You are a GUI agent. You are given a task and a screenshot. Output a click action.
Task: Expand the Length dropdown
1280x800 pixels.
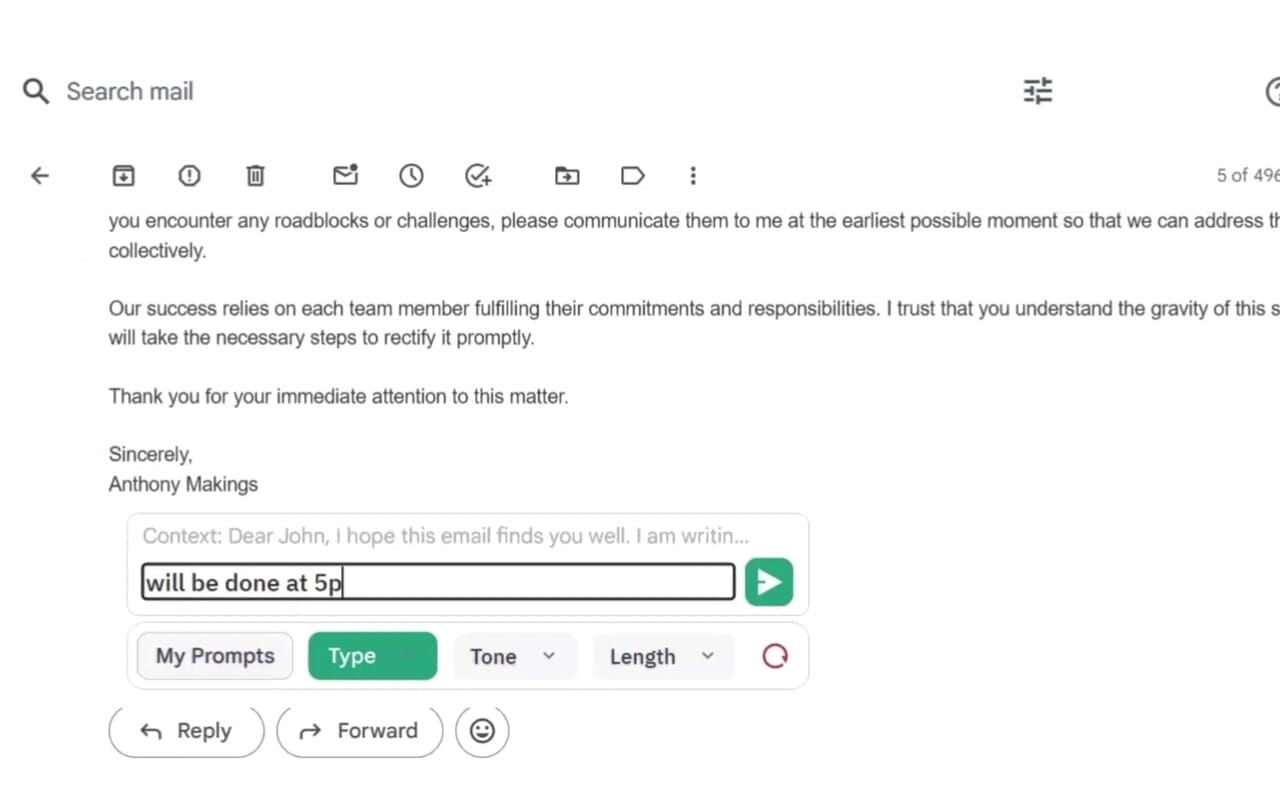click(662, 656)
